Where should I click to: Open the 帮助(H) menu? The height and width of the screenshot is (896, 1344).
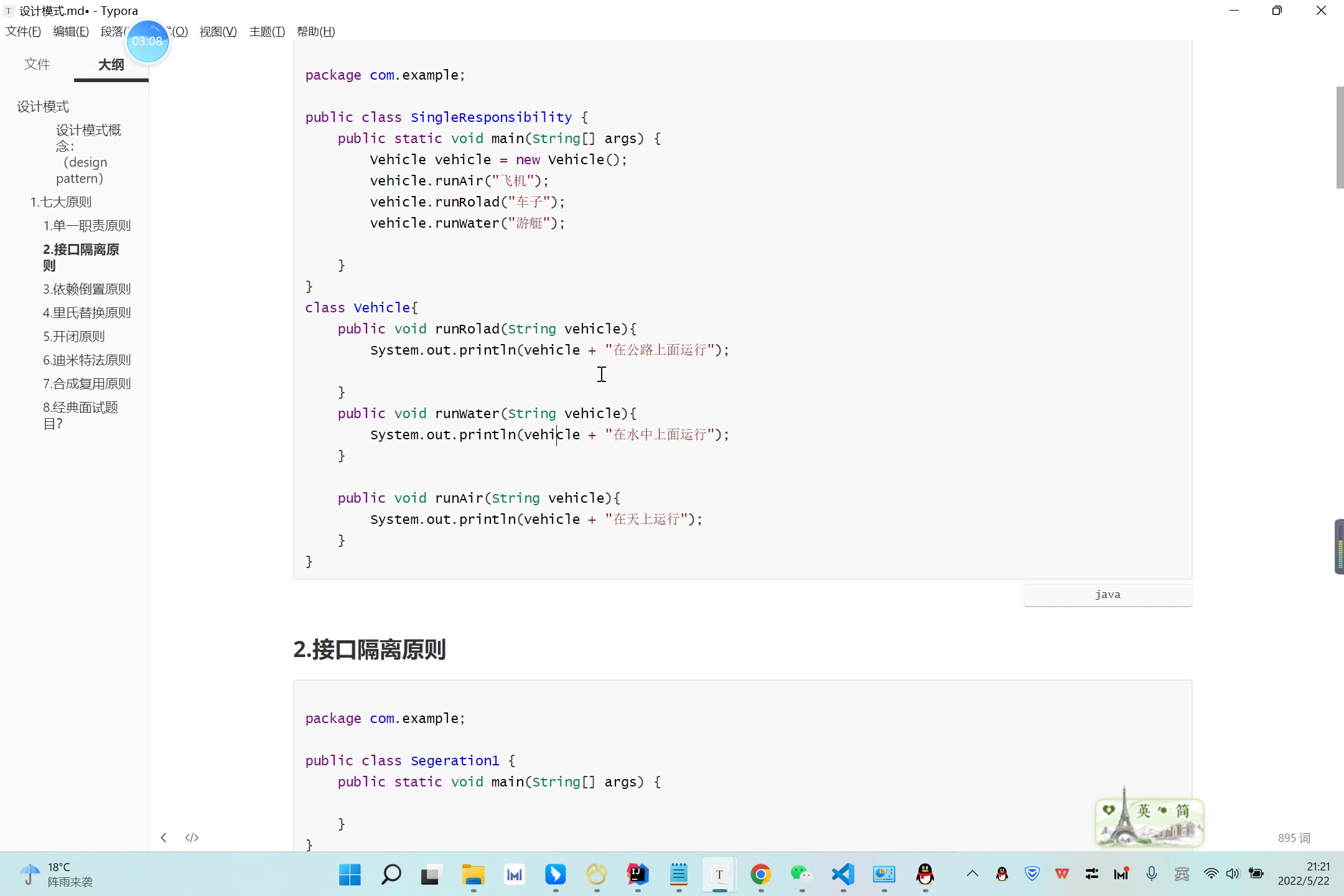(x=315, y=32)
